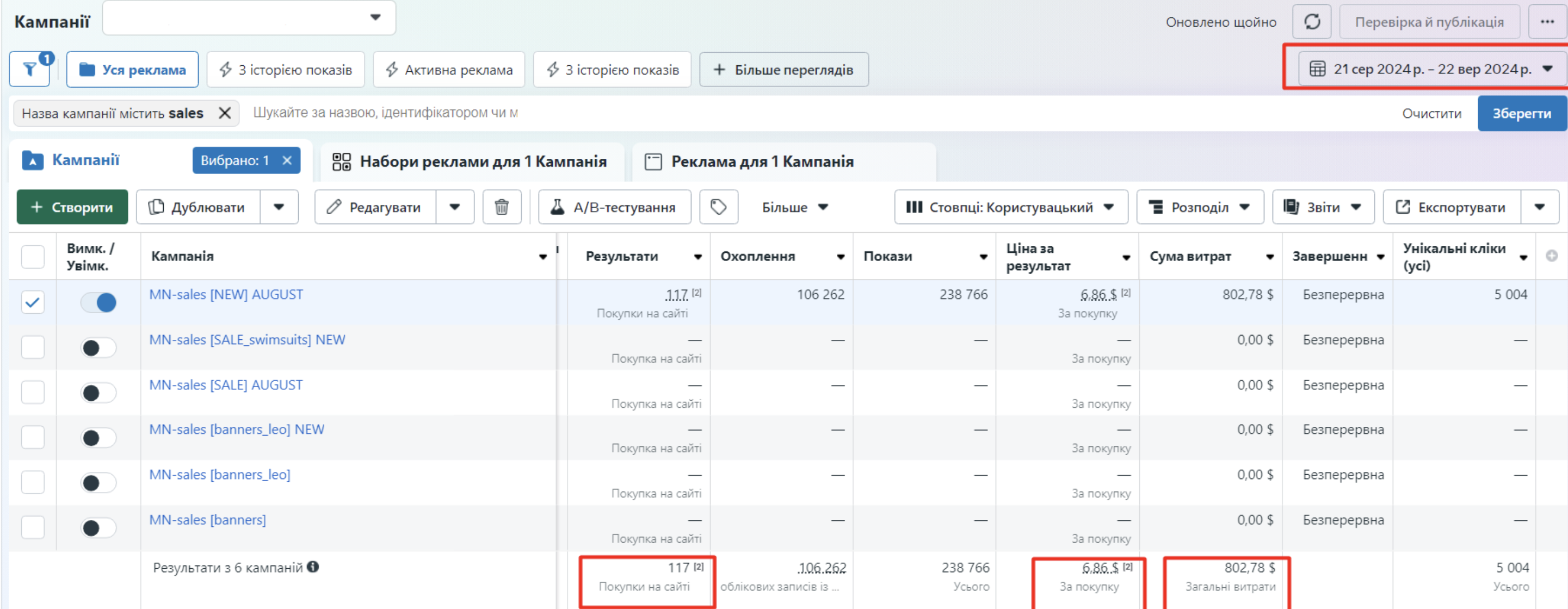Image resolution: width=1568 pixels, height=609 pixels.
Task: Click the refresh data icon
Action: tap(1312, 22)
